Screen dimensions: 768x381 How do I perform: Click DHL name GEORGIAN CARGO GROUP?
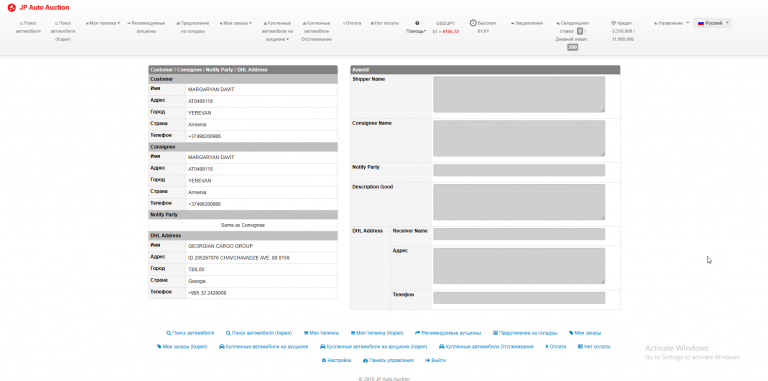[x=220, y=246]
